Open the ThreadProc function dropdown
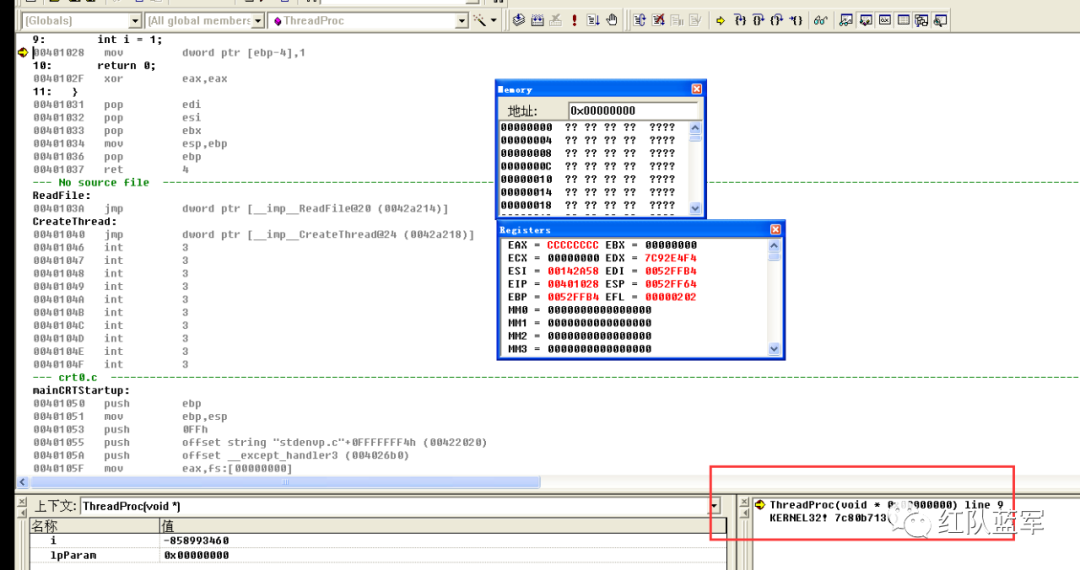 pos(462,21)
